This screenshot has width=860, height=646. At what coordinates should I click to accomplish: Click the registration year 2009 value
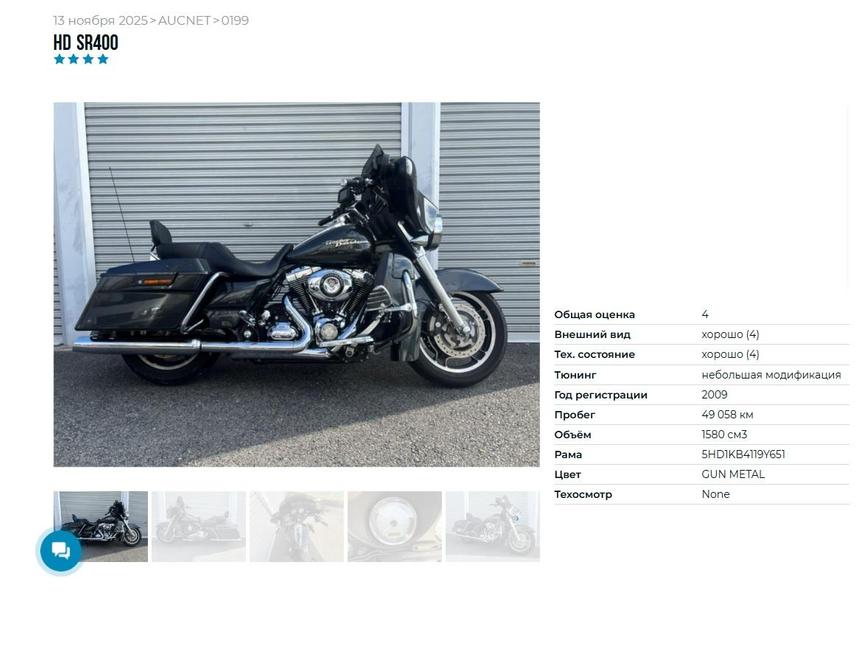click(714, 395)
